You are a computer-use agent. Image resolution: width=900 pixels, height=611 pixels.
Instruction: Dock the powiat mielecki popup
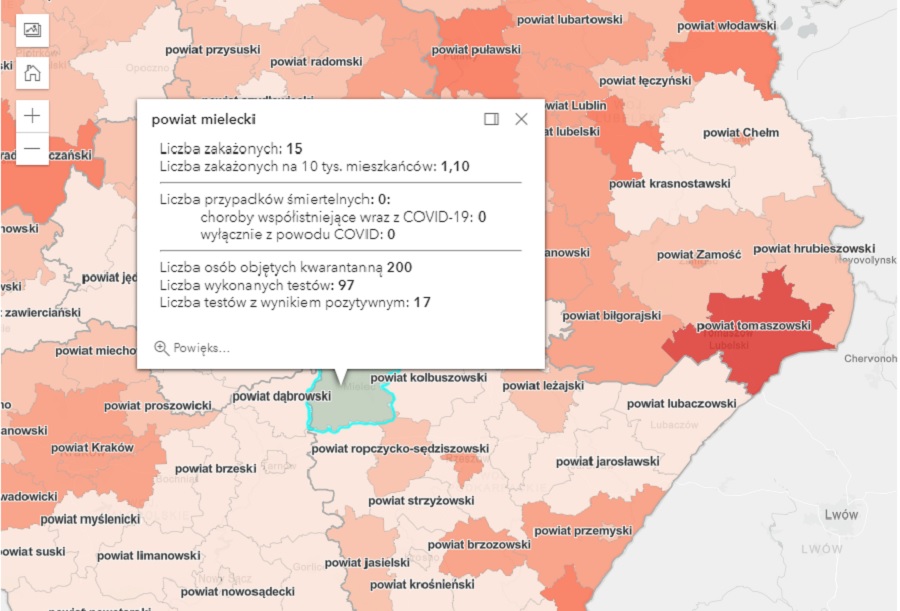pos(491,119)
